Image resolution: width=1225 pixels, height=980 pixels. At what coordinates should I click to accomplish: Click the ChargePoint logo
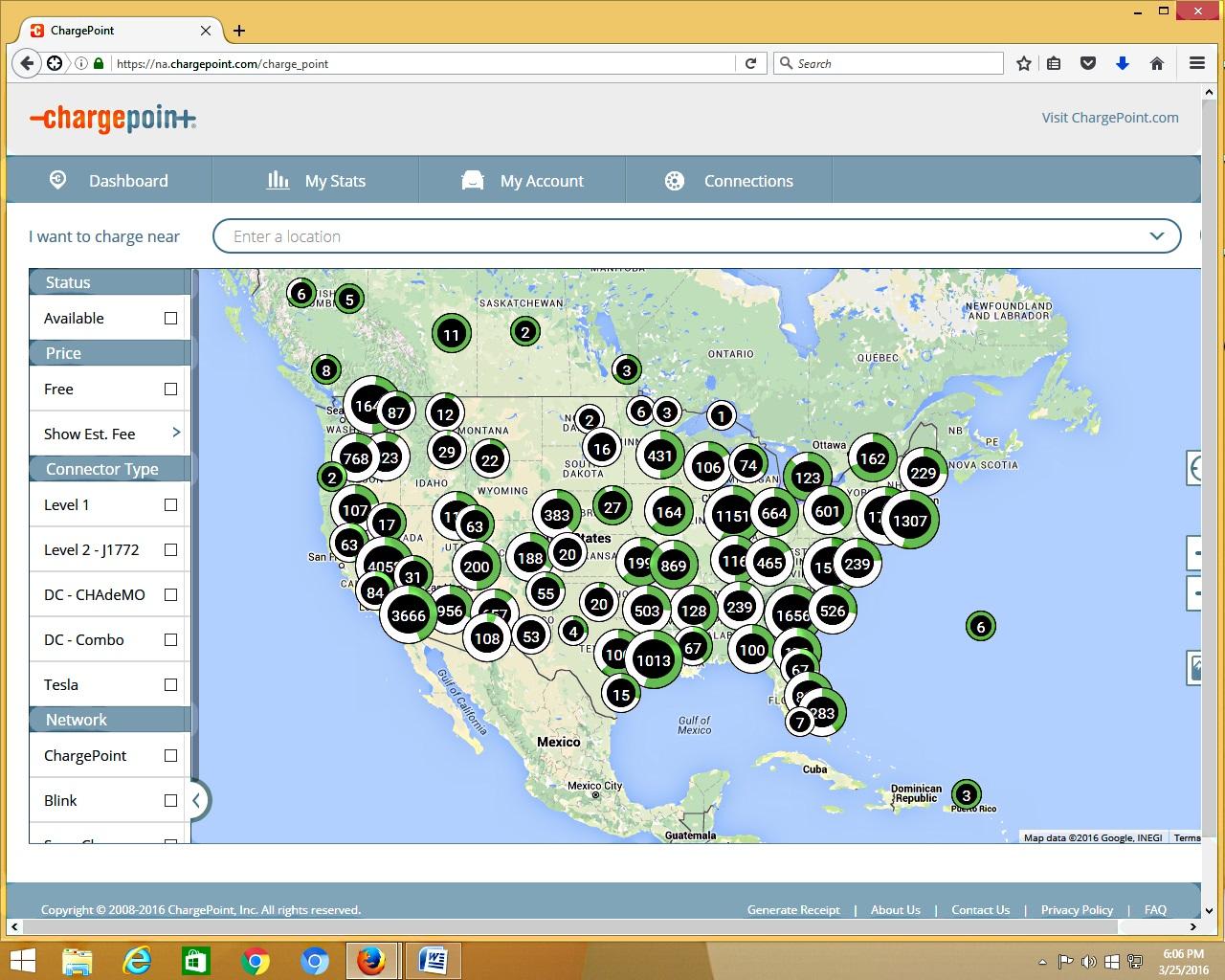point(113,119)
